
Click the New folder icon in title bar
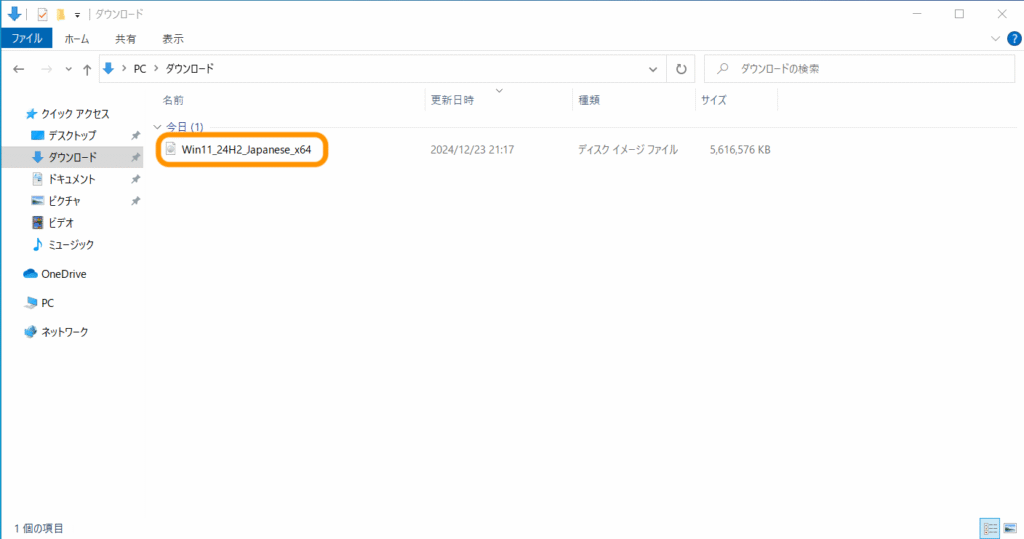click(60, 14)
